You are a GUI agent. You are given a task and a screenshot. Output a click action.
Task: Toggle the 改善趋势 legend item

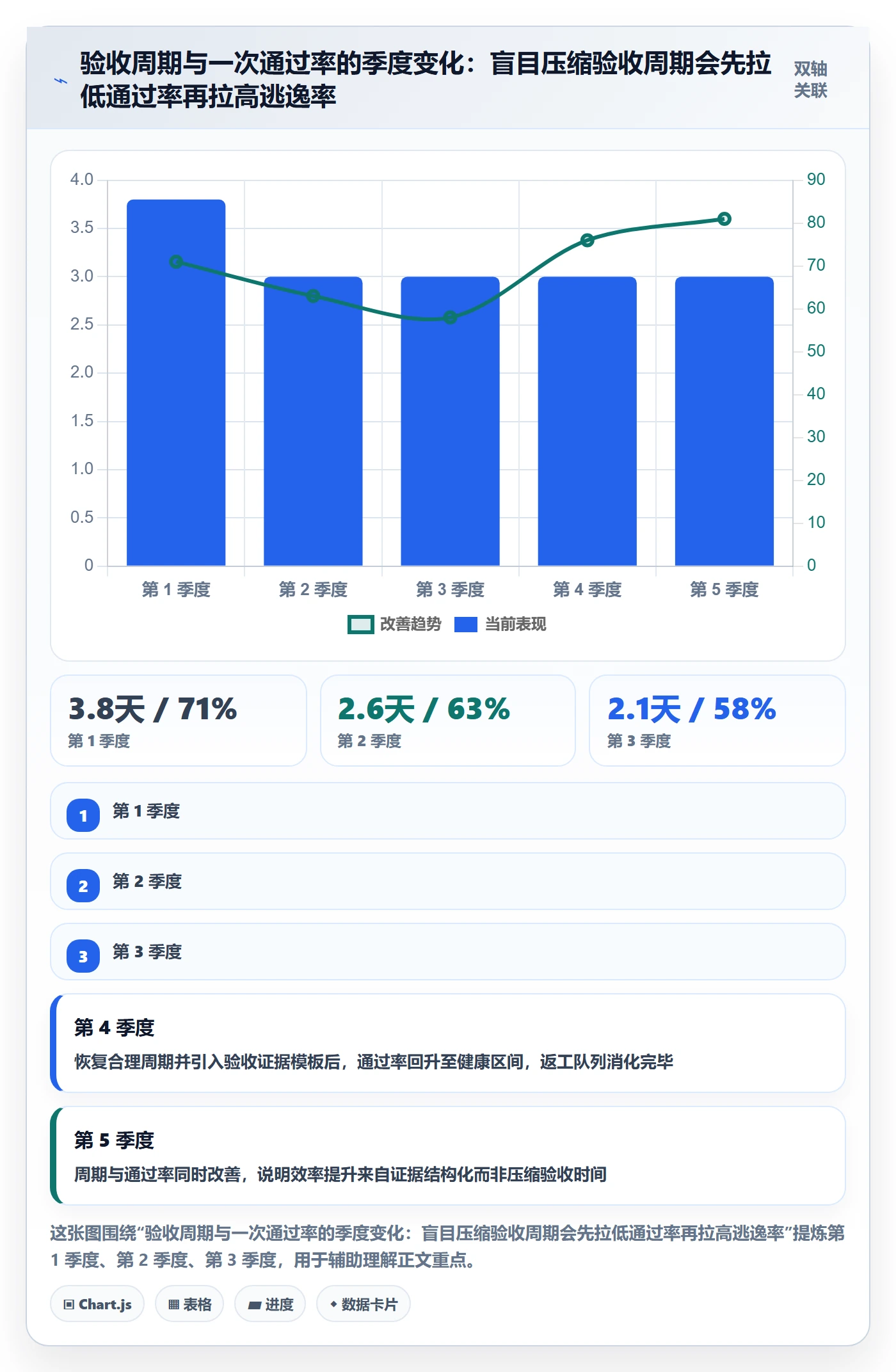(x=394, y=624)
